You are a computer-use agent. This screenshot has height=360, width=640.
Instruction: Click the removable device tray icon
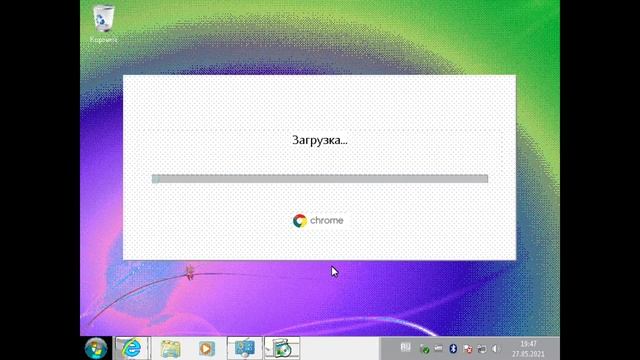coord(438,349)
